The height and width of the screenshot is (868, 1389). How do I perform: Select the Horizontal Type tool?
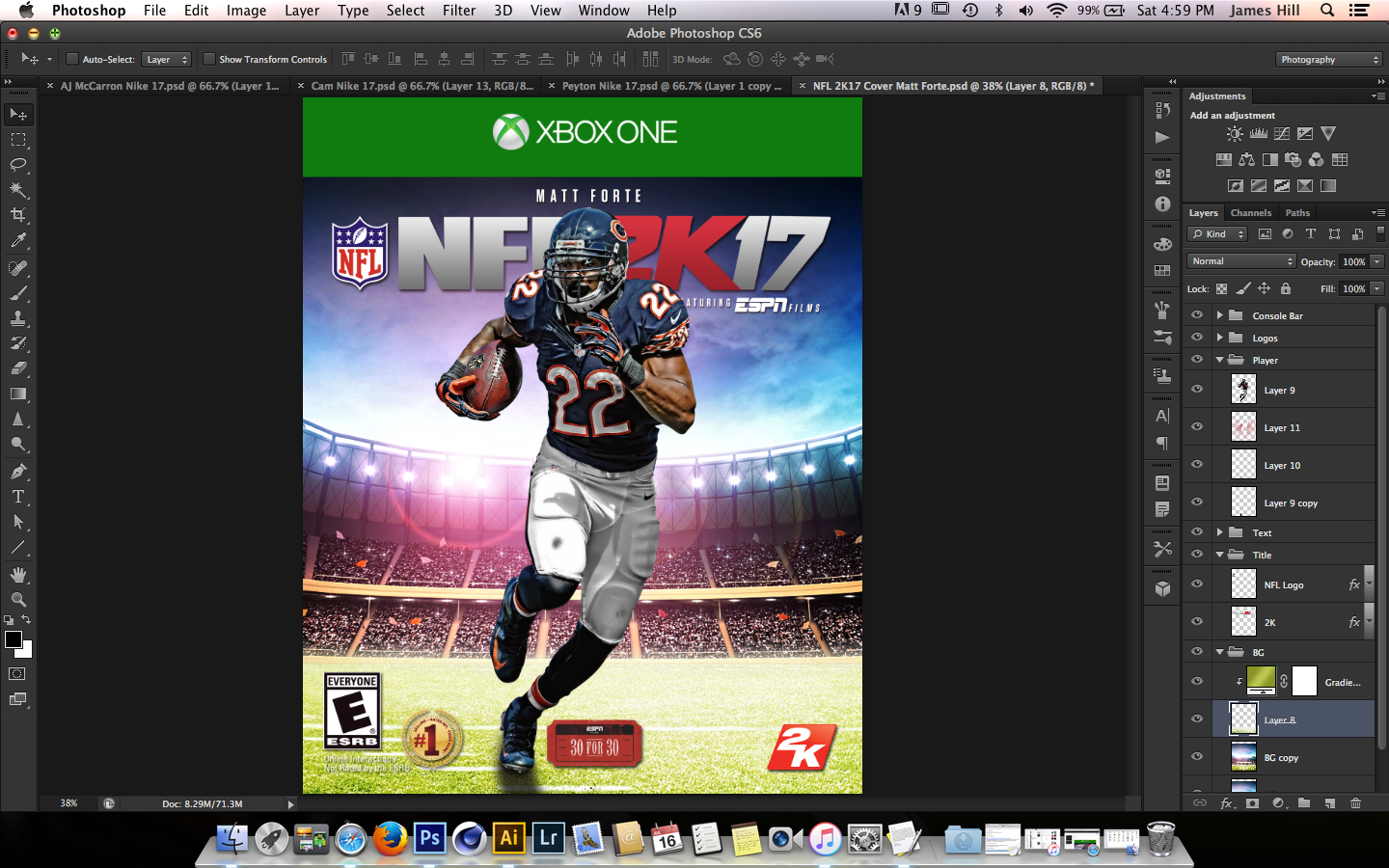click(18, 497)
